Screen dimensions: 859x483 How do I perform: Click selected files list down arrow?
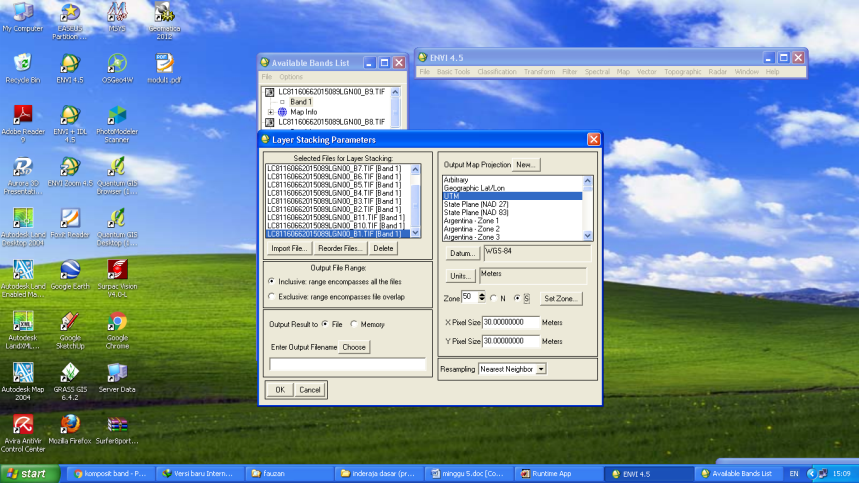[x=415, y=233]
